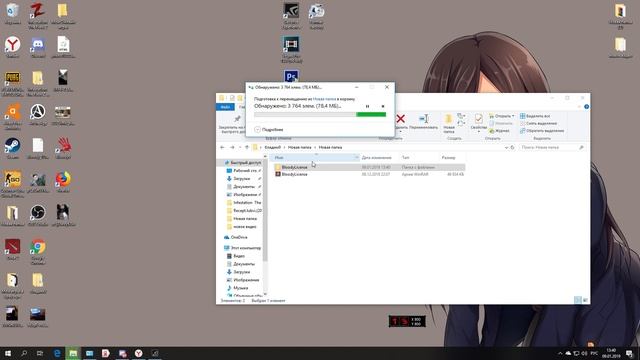Open the Discord desktop shortcut
This screenshot has width=640, height=360.
tap(38, 47)
